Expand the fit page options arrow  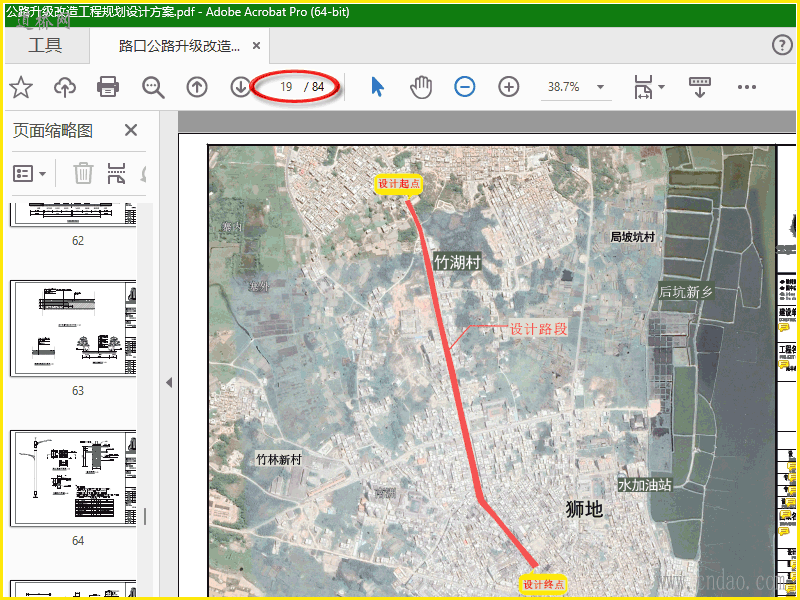662,87
